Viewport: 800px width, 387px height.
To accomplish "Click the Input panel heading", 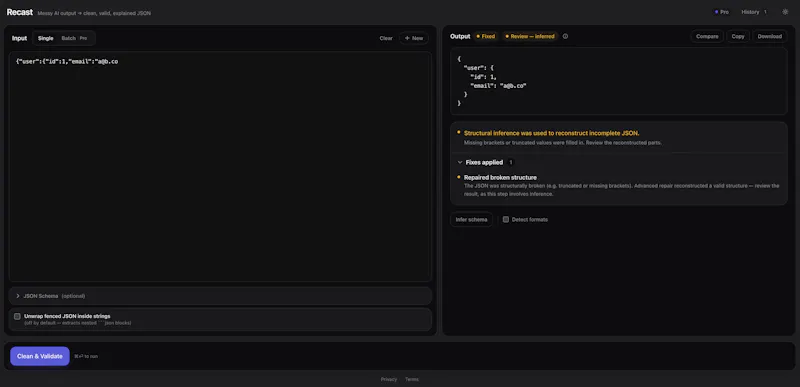I will (19, 38).
